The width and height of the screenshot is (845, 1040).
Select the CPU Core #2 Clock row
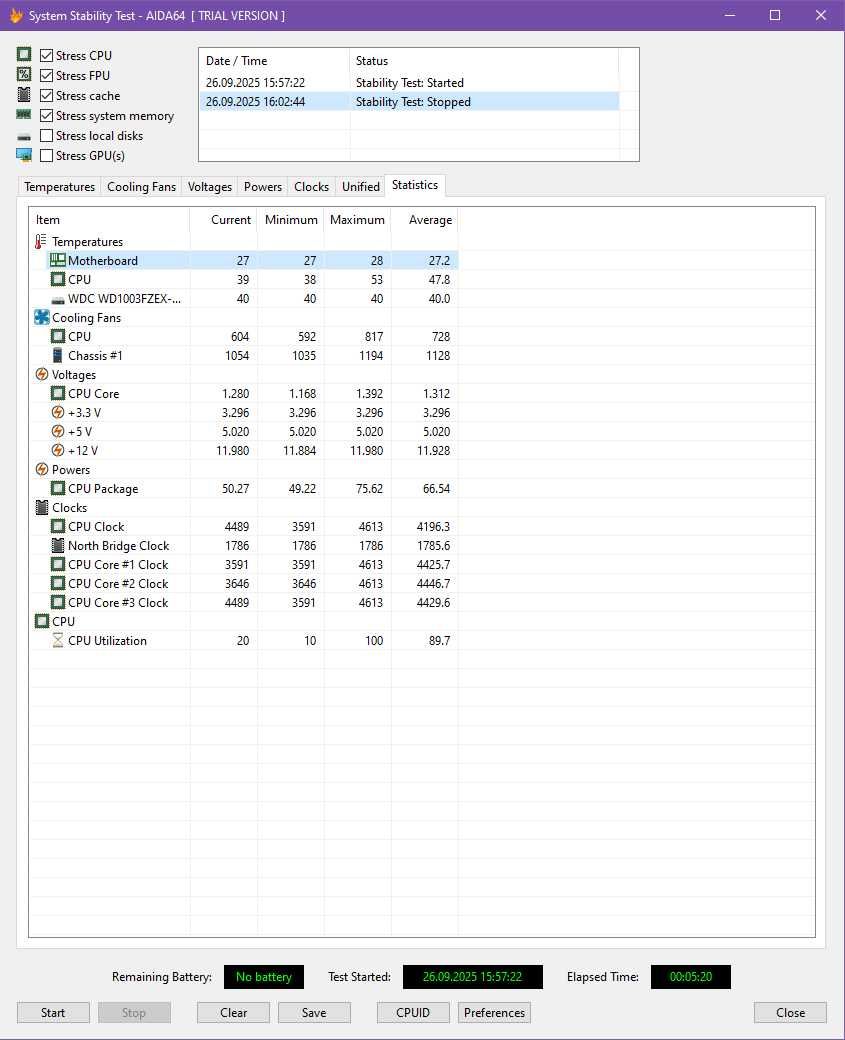coord(243,584)
